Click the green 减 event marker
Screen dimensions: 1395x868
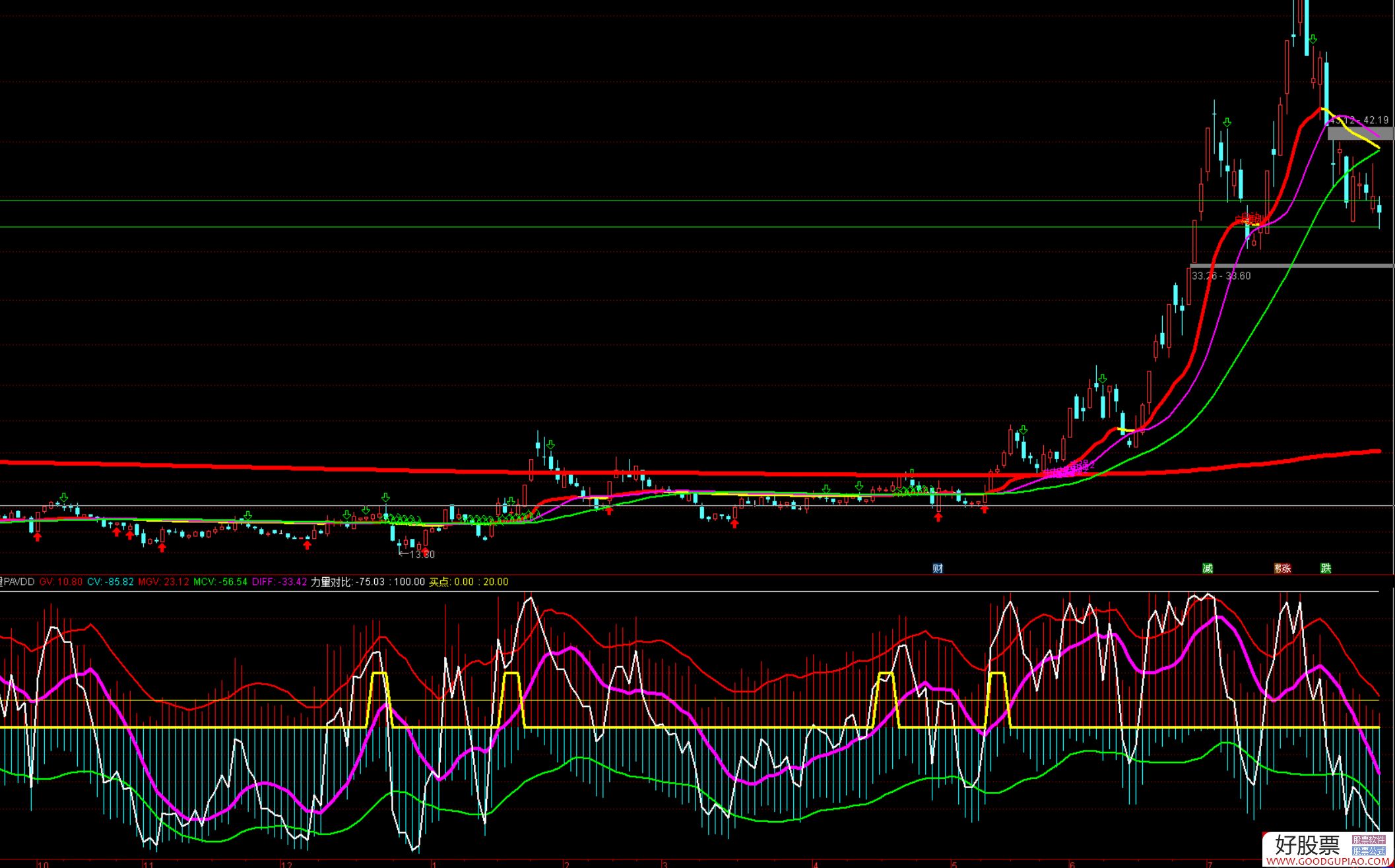(1208, 569)
